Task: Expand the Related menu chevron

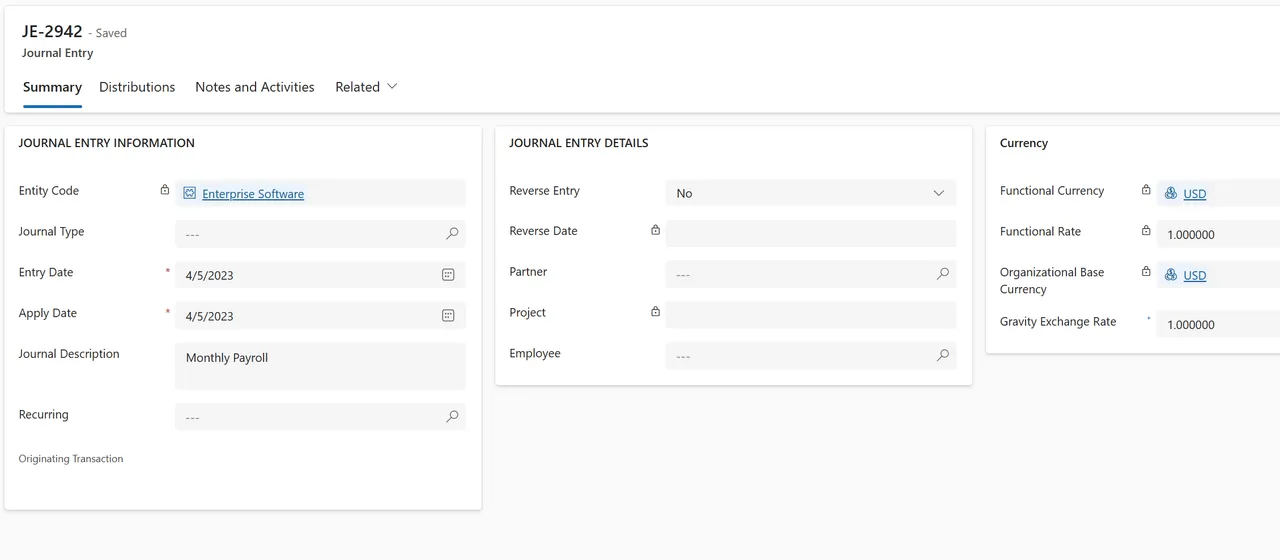Action: pos(392,87)
